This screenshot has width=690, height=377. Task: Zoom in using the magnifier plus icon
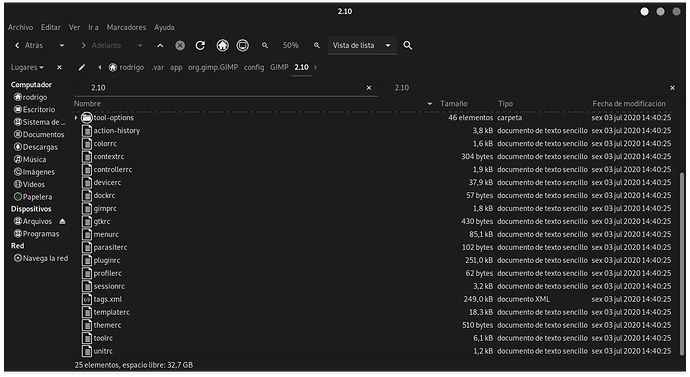point(316,45)
